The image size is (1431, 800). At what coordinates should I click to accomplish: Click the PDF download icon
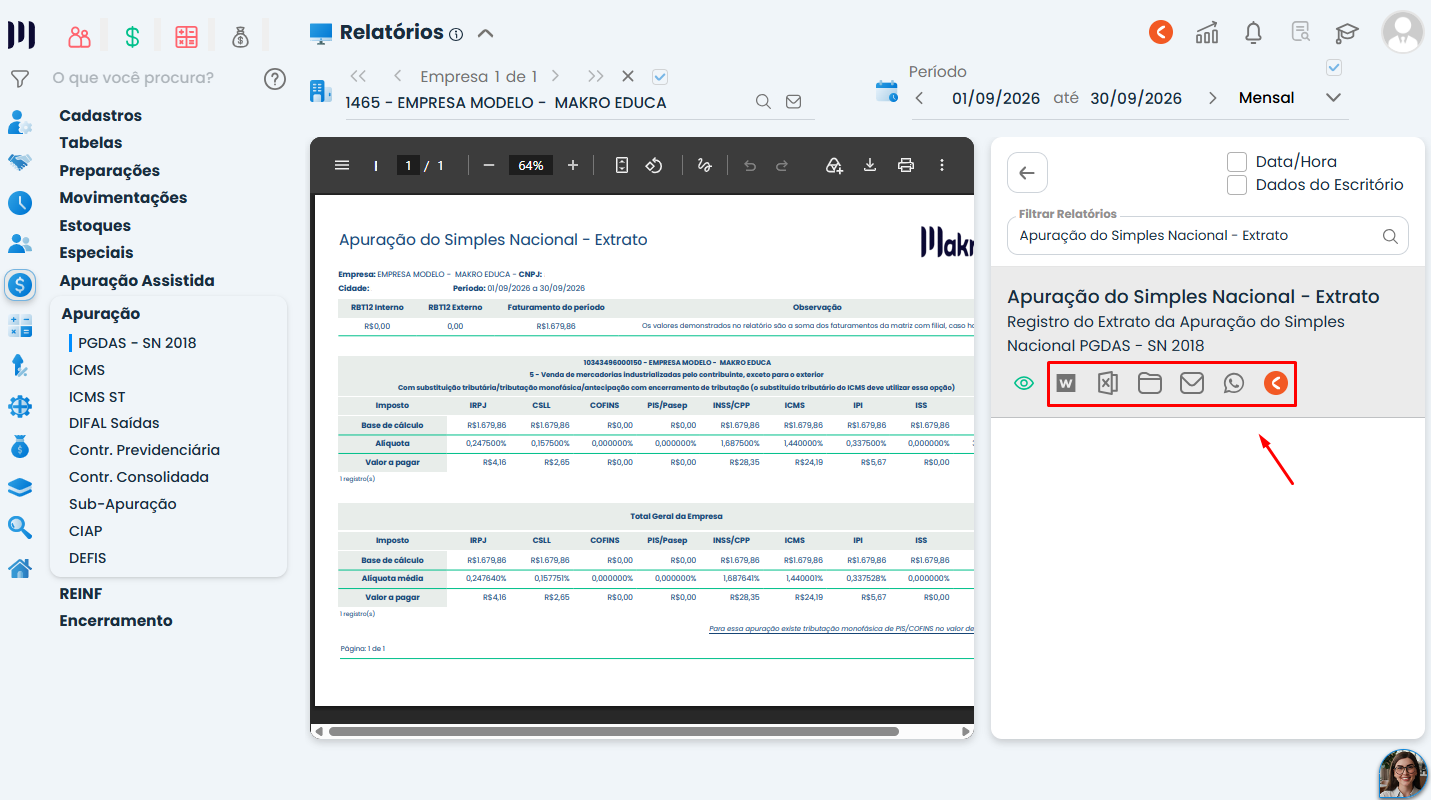[x=870, y=165]
